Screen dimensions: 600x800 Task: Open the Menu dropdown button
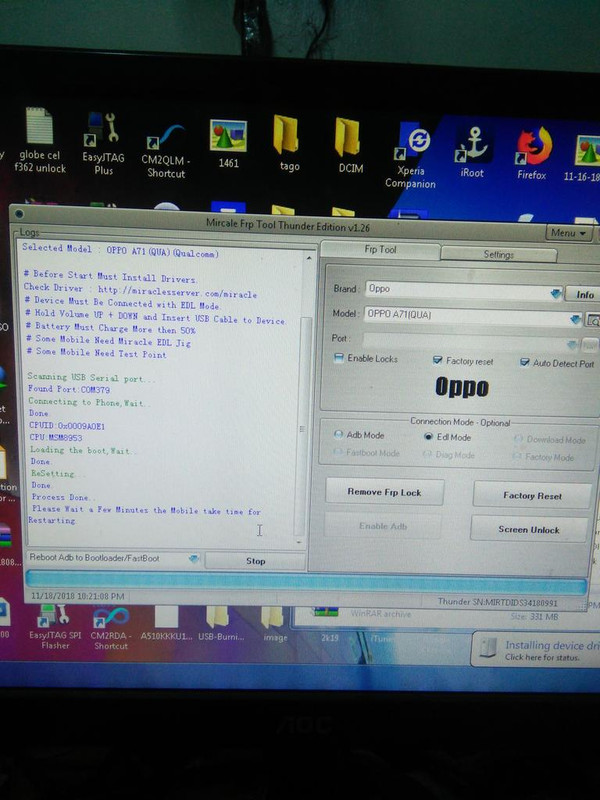[x=568, y=233]
